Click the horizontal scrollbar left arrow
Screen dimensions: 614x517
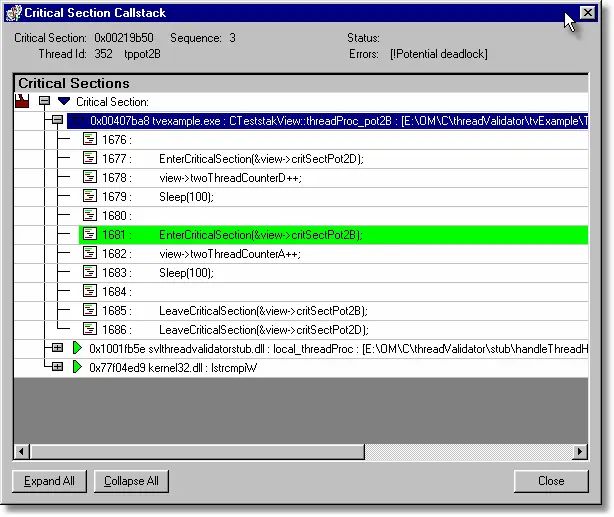pos(22,452)
